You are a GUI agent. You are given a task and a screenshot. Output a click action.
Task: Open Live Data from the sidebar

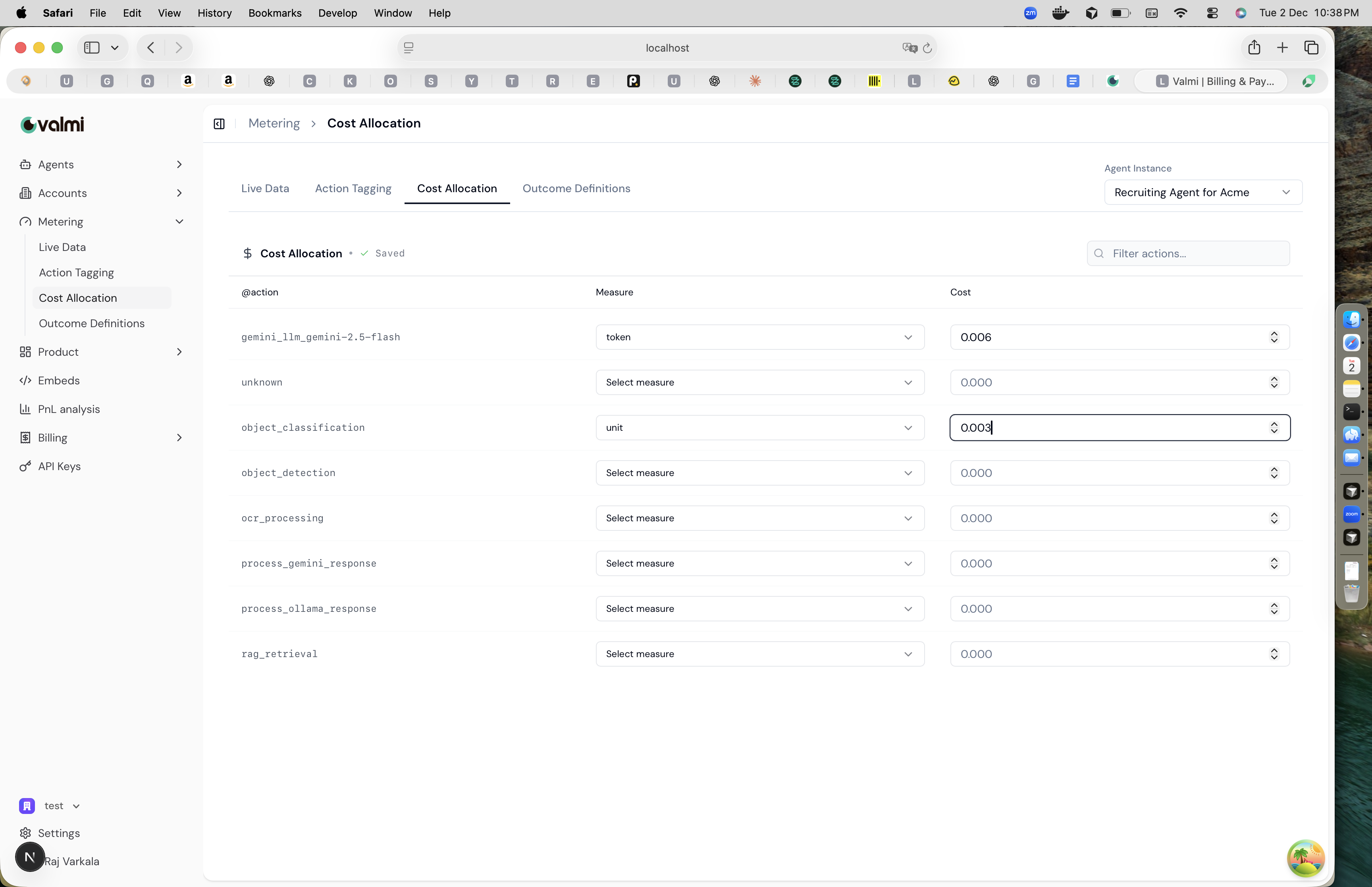63,247
